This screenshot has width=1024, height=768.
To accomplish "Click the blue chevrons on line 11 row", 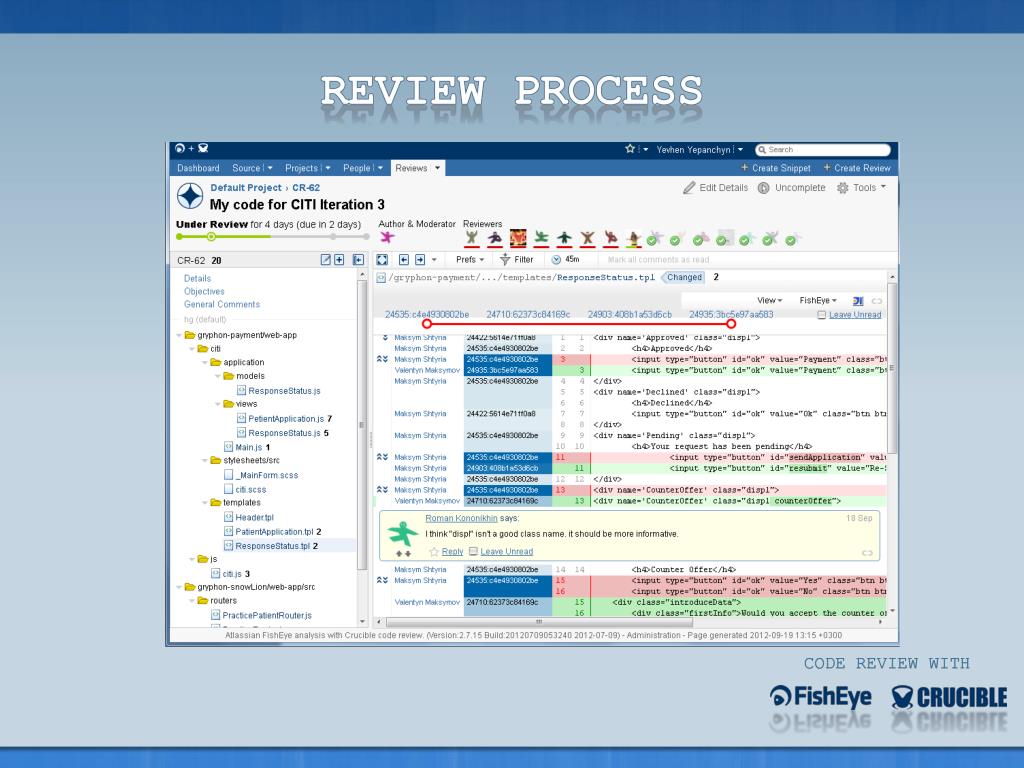I will coord(382,457).
